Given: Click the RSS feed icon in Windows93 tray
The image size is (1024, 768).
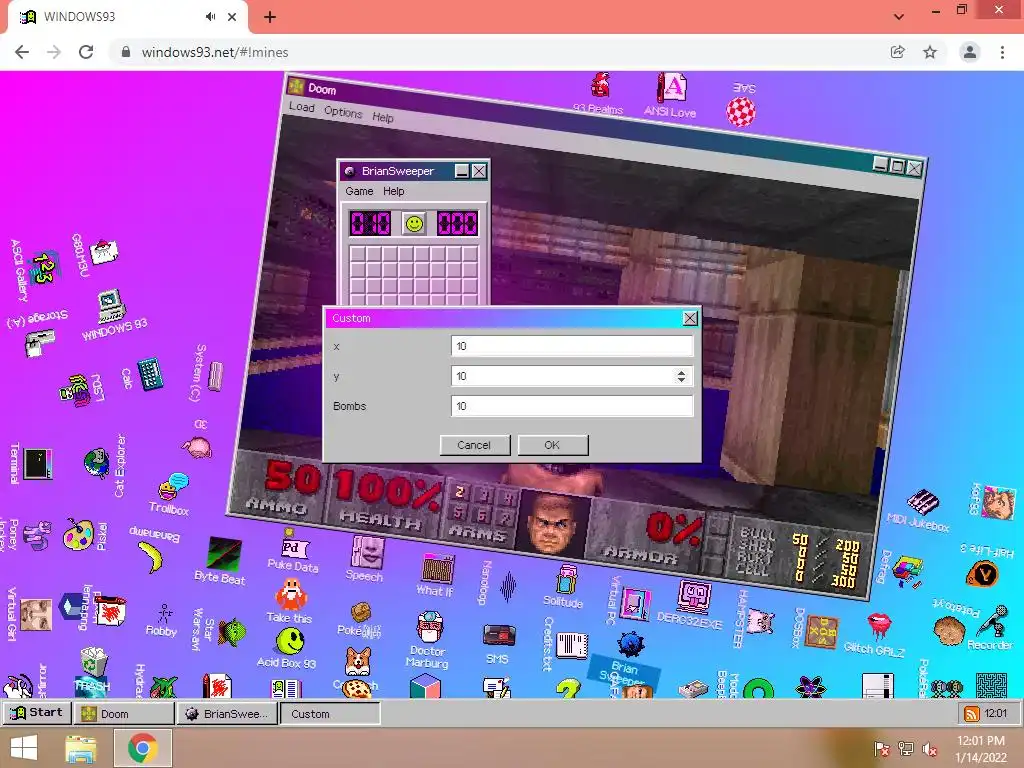Looking at the screenshot, I should 972,713.
